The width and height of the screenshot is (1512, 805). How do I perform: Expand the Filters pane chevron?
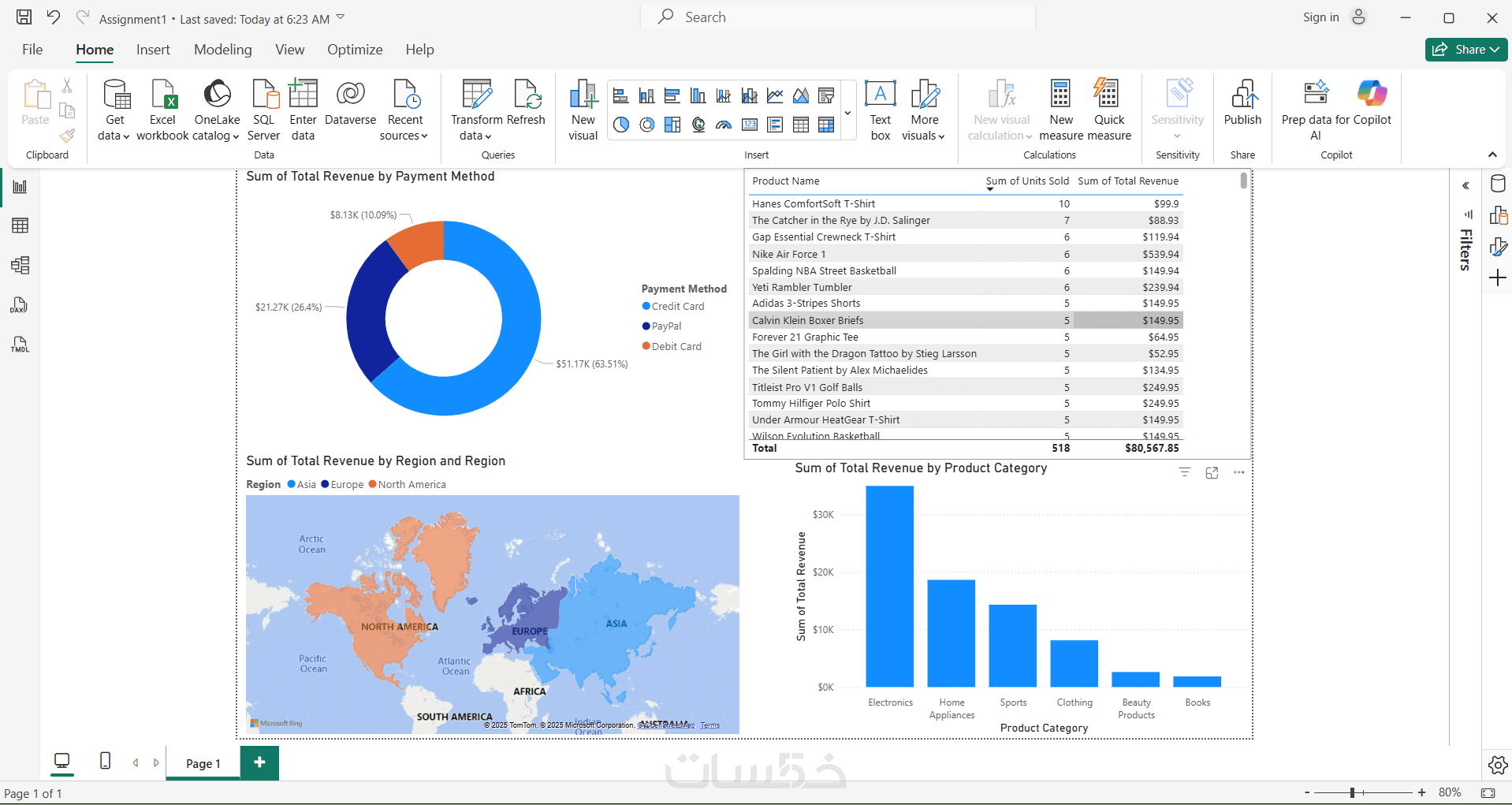(1465, 186)
